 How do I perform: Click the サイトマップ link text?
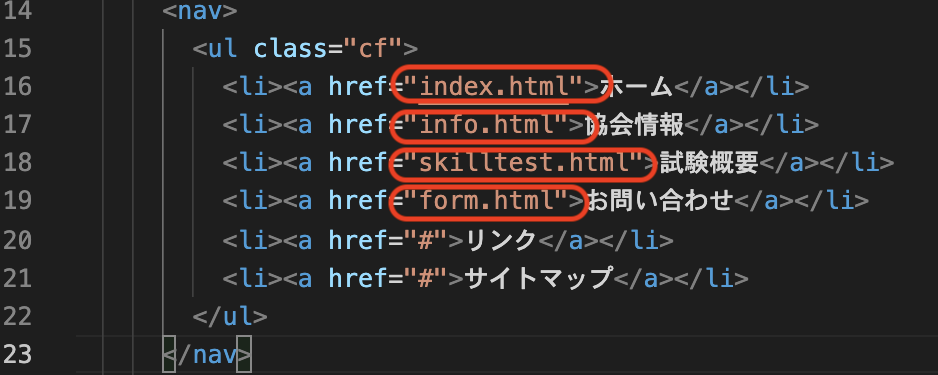(538, 278)
